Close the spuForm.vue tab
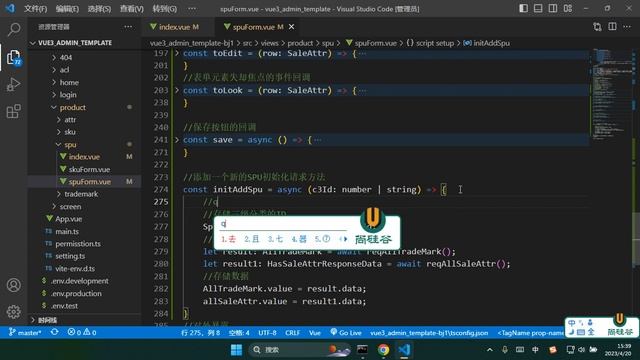 (291, 27)
